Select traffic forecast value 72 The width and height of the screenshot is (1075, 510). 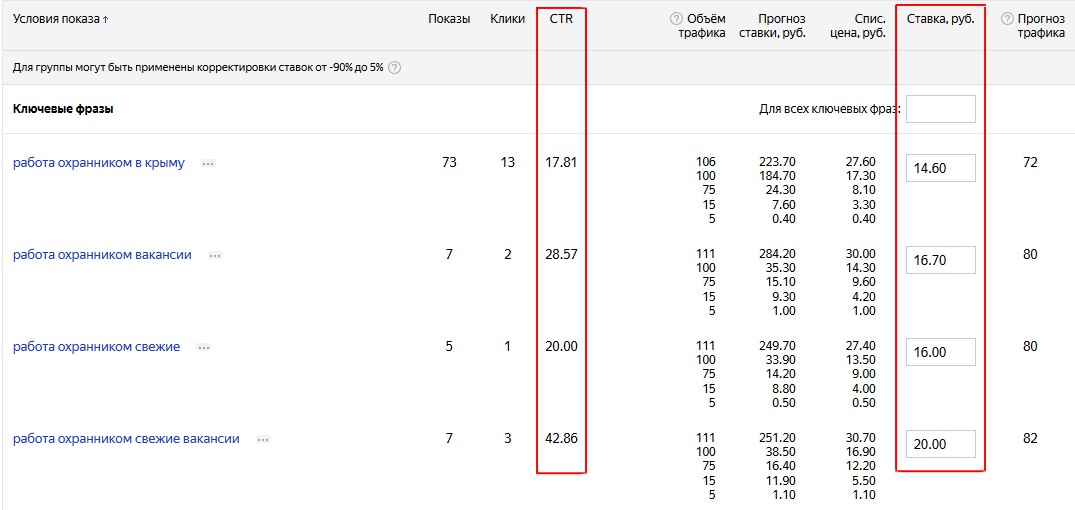[1030, 163]
